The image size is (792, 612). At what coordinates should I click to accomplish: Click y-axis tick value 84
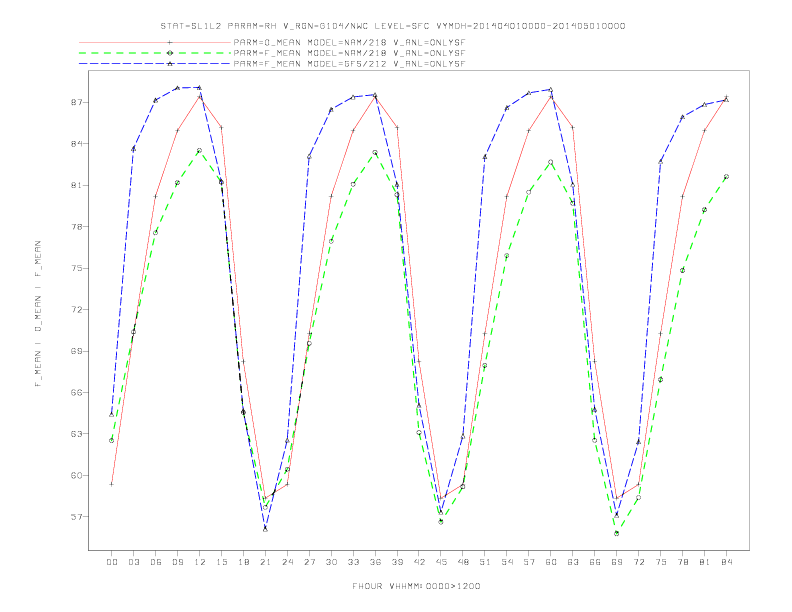point(76,144)
